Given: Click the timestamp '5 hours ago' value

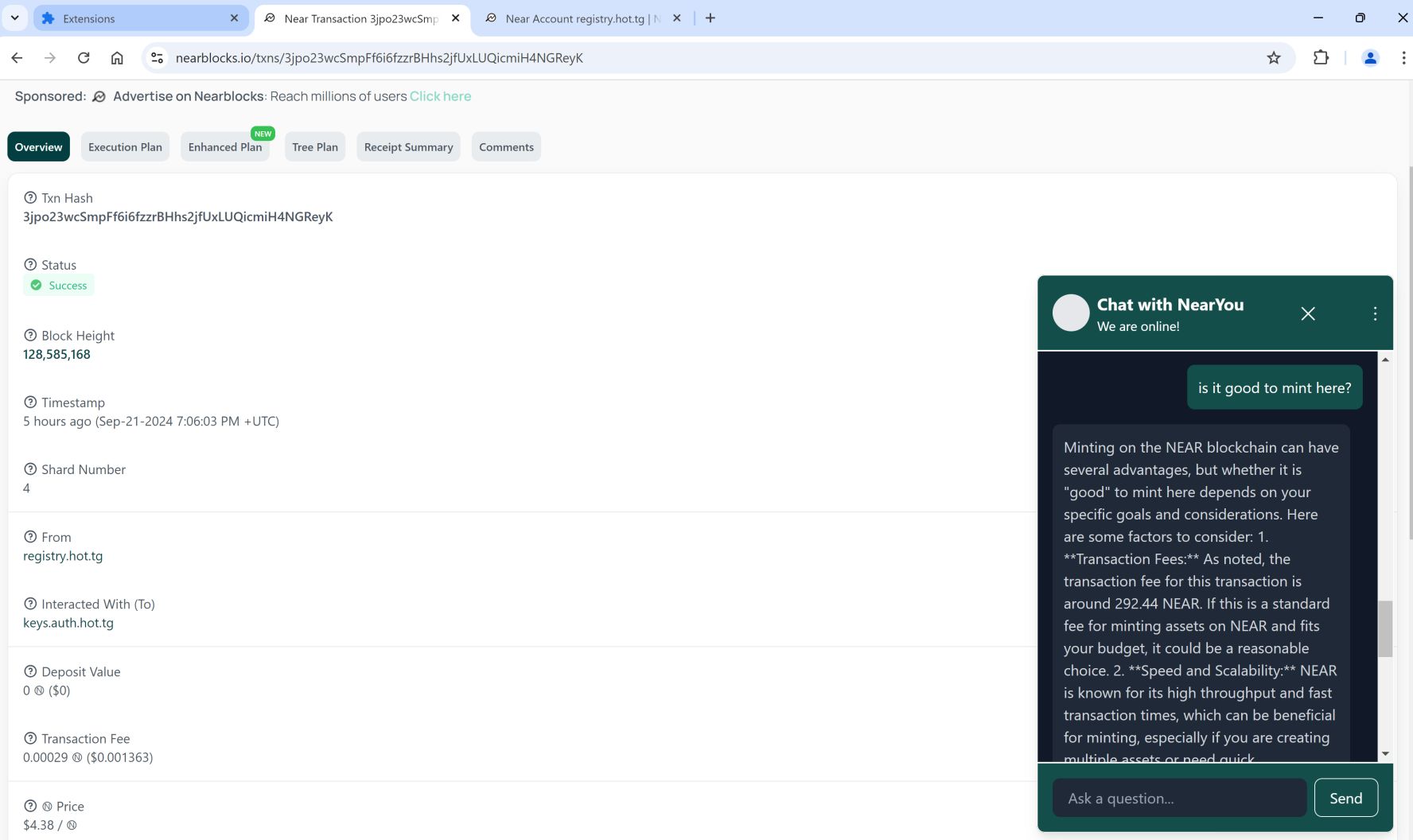Looking at the screenshot, I should tap(151, 422).
